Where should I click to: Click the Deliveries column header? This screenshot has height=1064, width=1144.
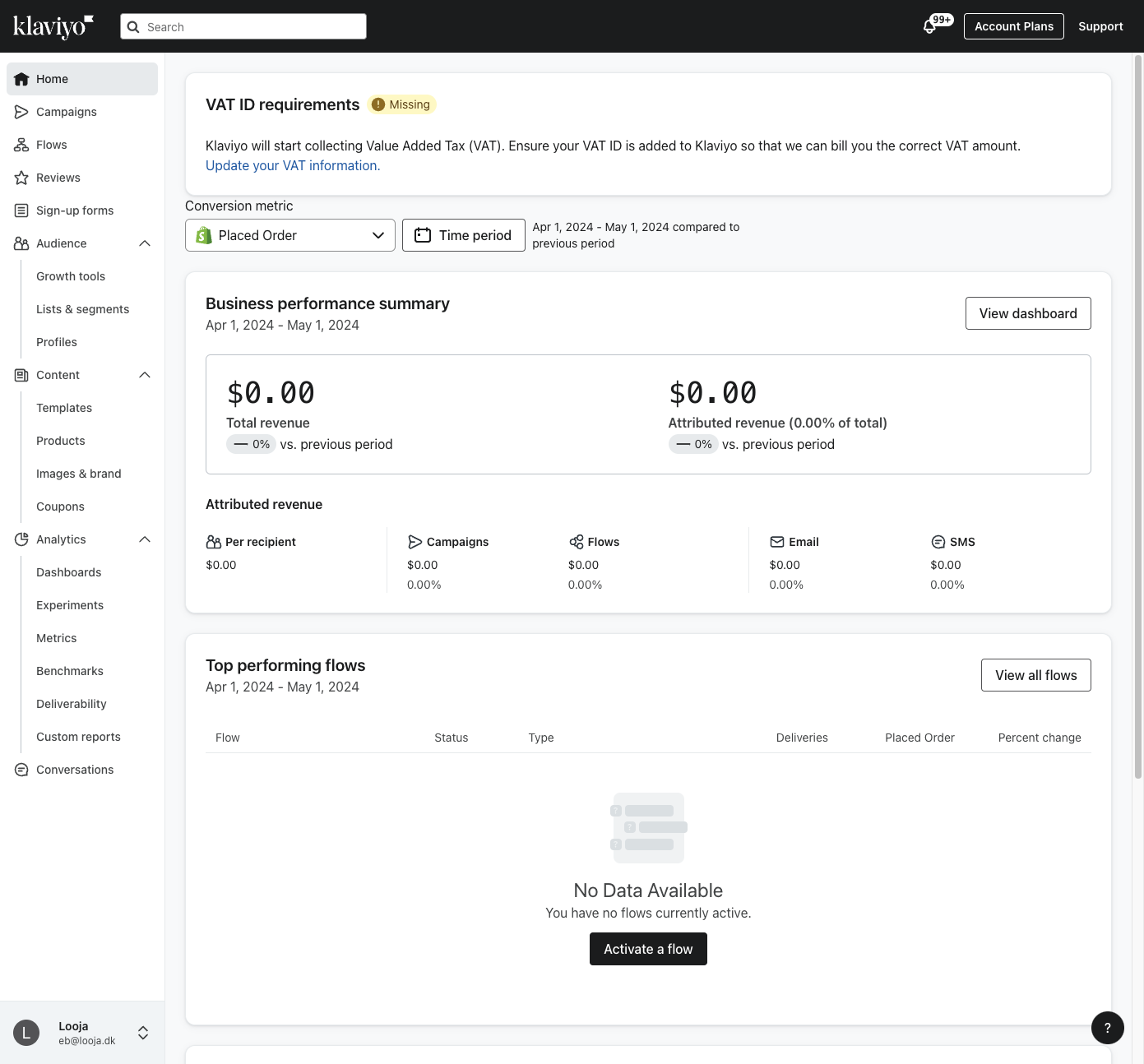802,738
